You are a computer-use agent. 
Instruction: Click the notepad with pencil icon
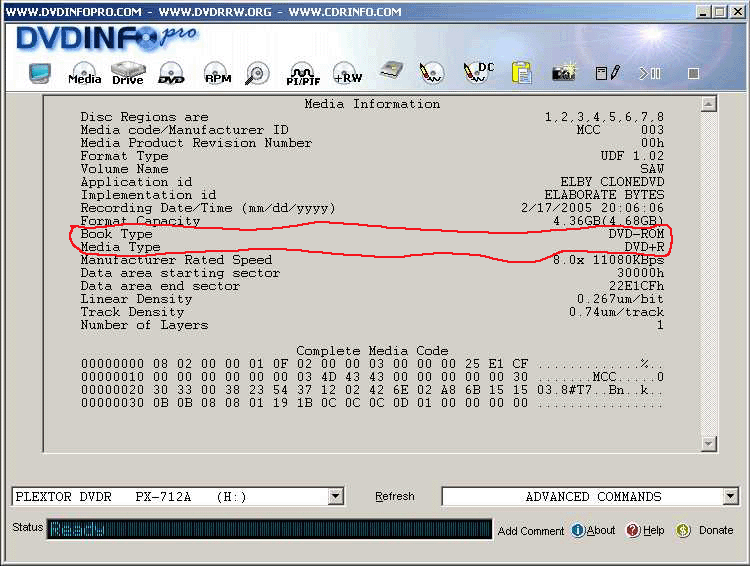pos(607,73)
